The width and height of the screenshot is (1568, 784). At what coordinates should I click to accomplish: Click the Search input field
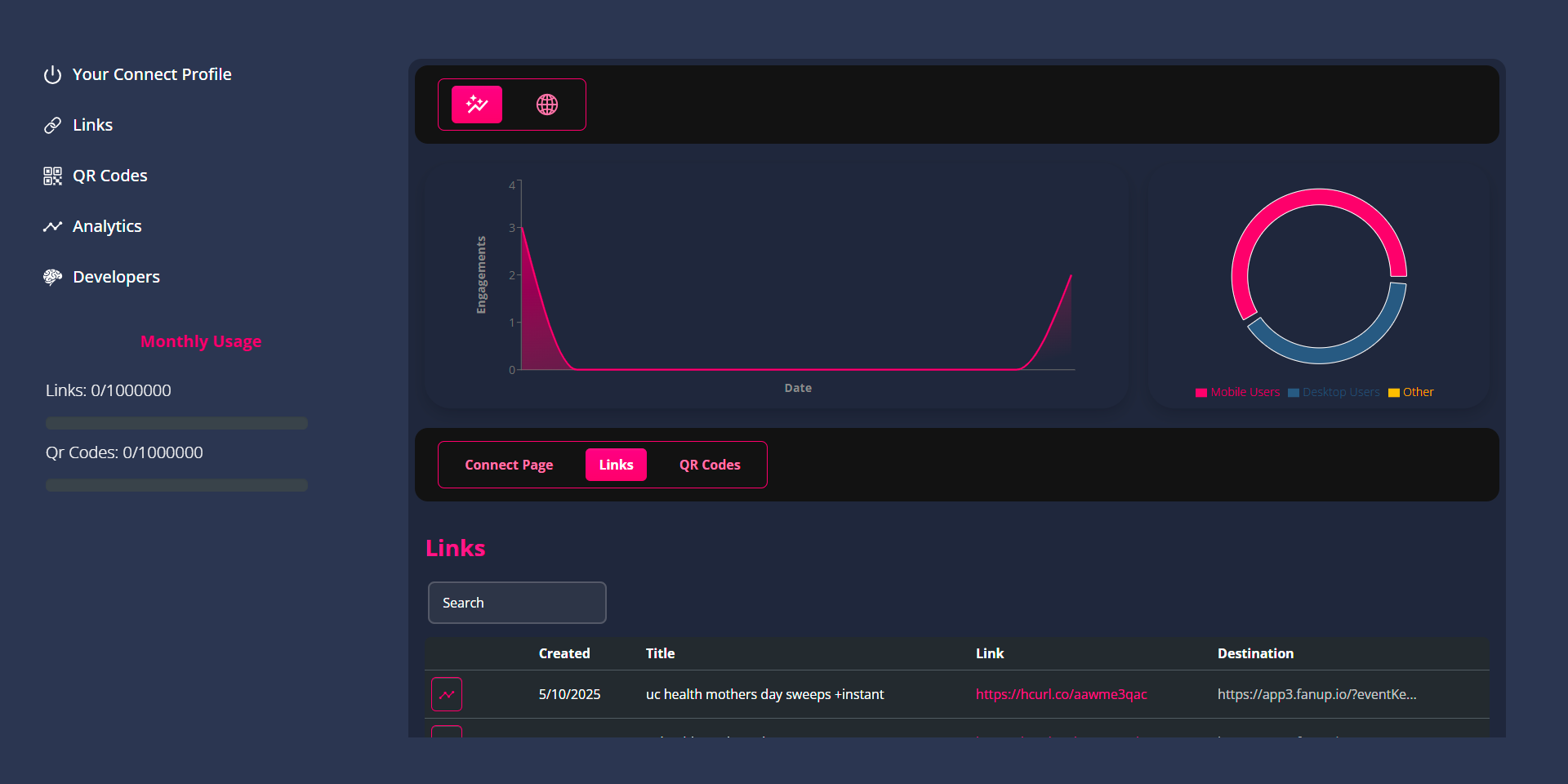pos(517,603)
